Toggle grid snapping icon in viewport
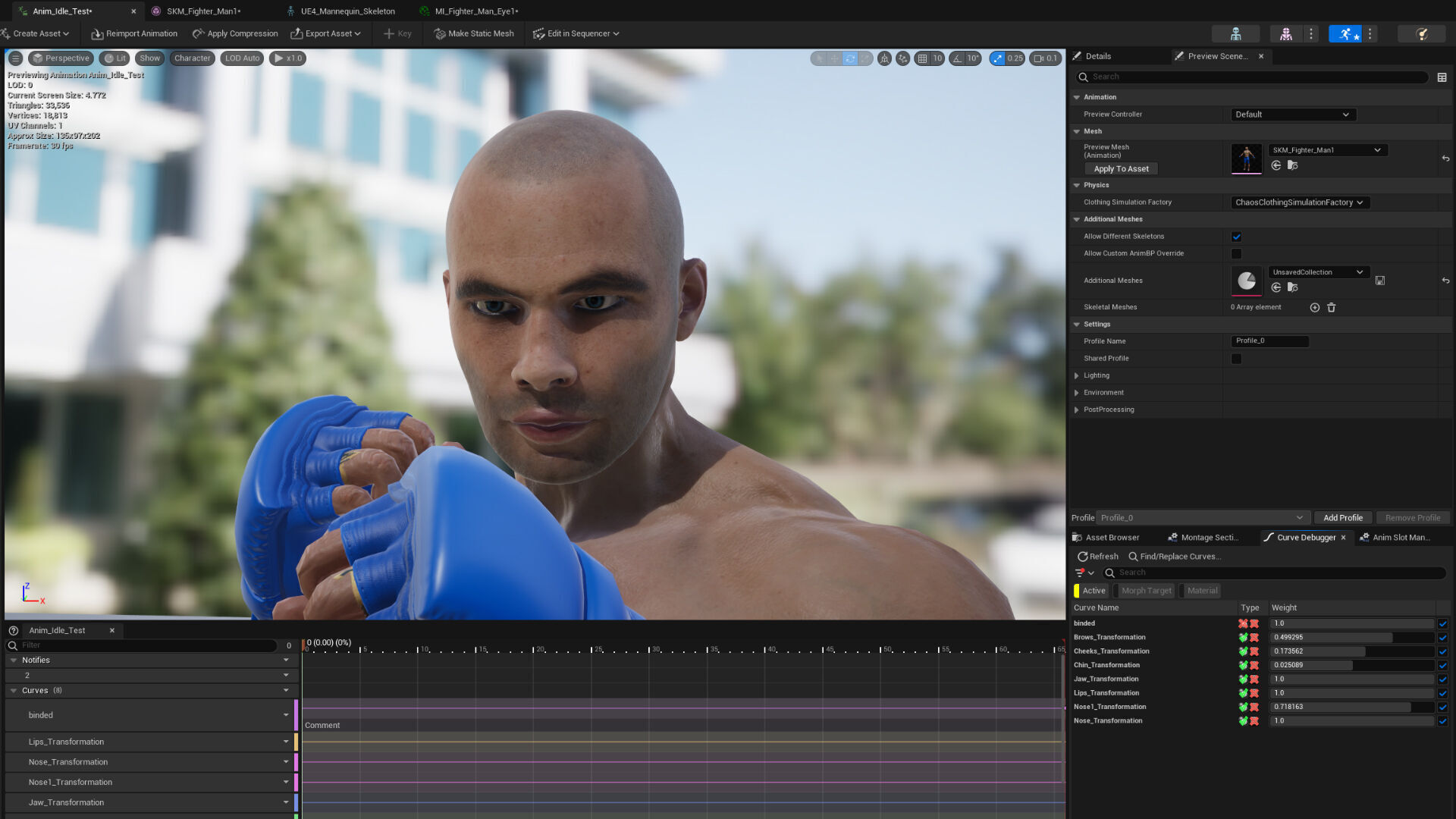Screen dimensions: 1456x819 922,58
